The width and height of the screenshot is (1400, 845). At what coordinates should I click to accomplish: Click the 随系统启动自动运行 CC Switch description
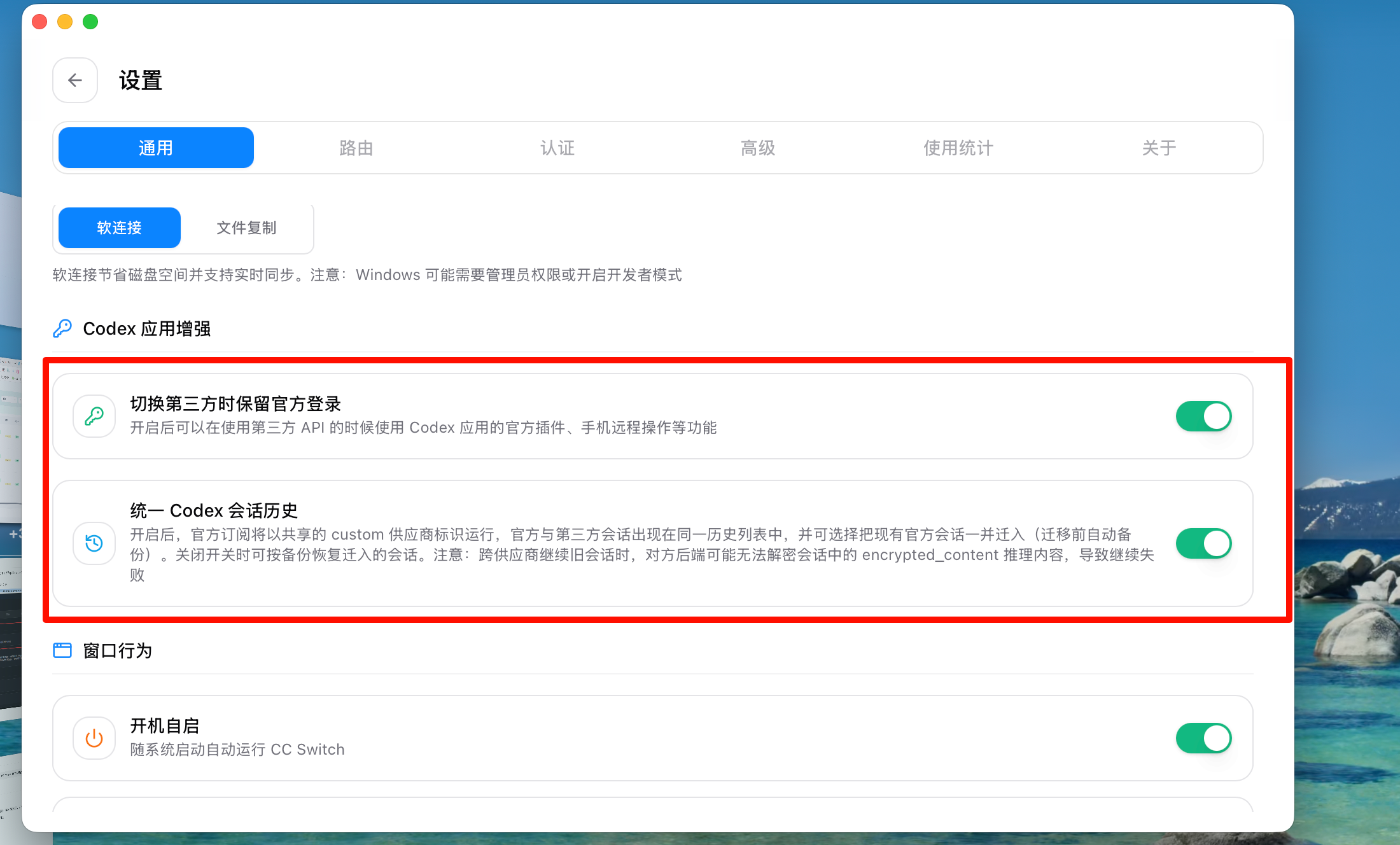coord(237,749)
